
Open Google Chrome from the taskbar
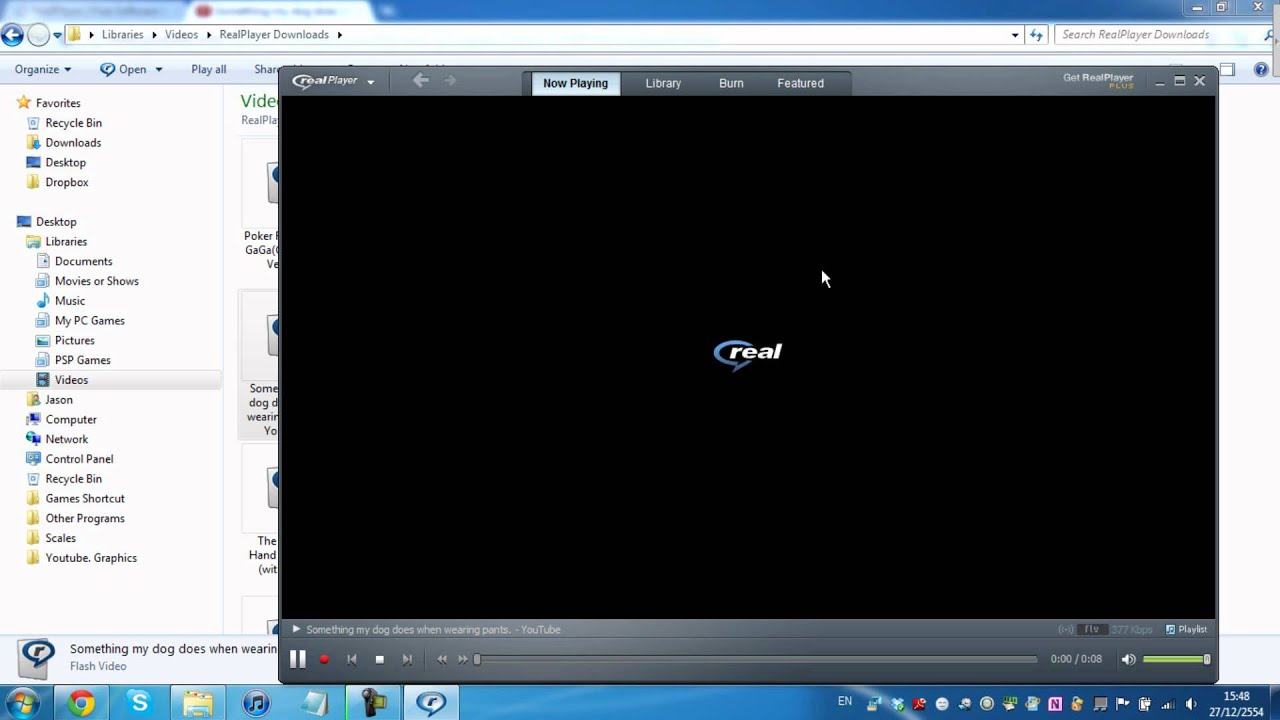81,704
